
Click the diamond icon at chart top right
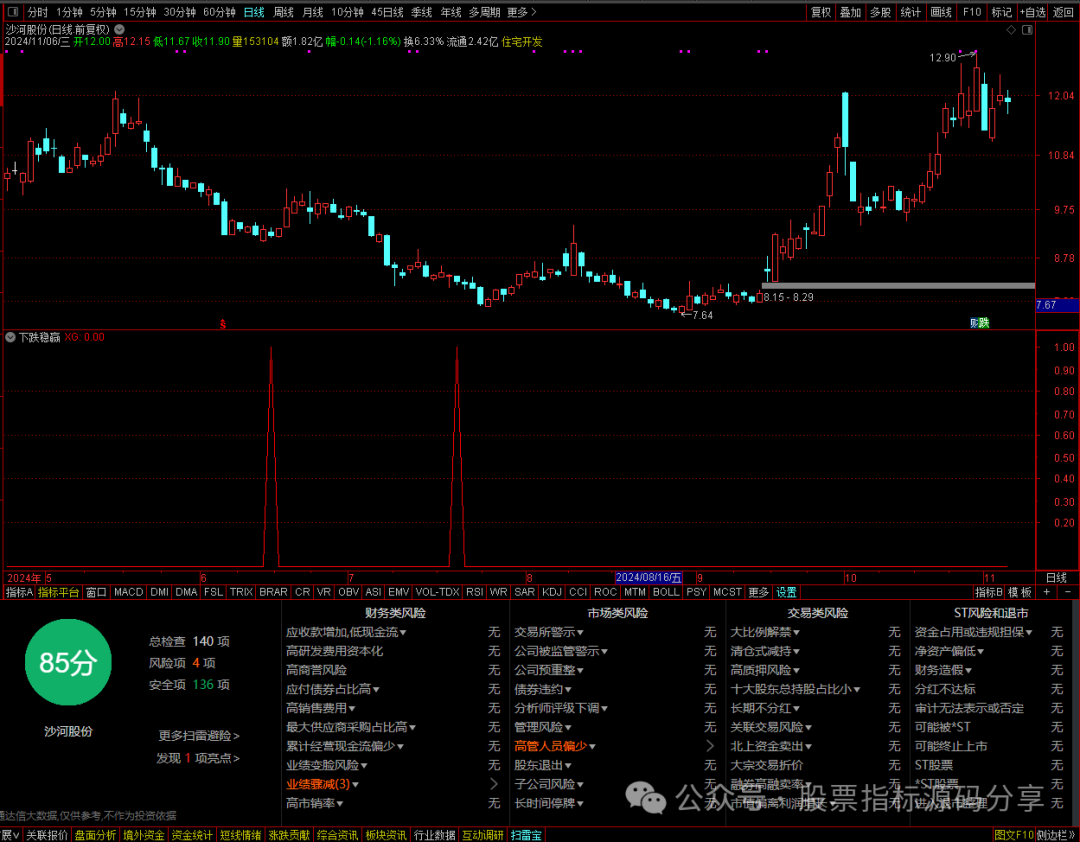point(1011,30)
